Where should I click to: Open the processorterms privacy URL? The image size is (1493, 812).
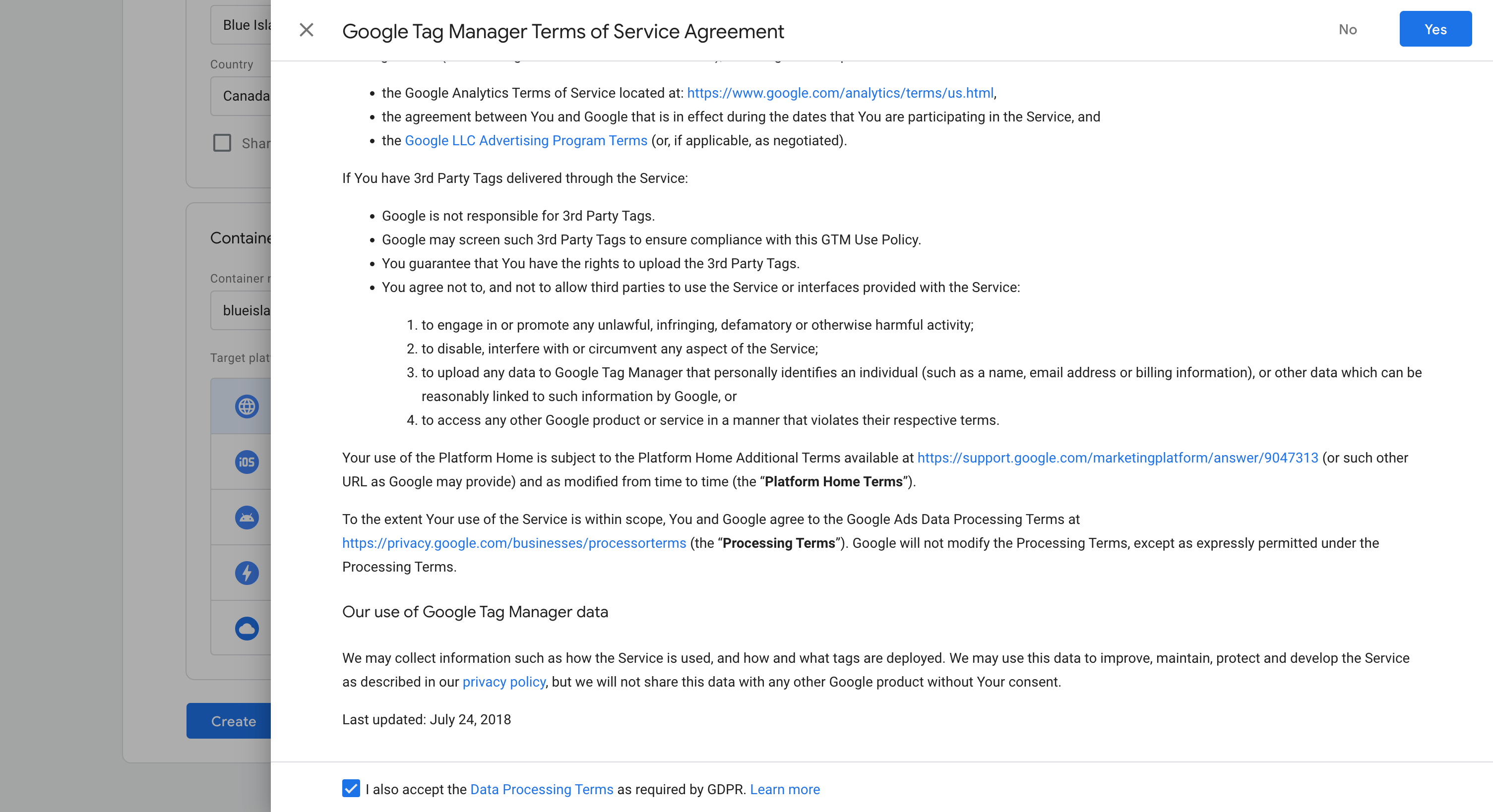click(x=514, y=543)
